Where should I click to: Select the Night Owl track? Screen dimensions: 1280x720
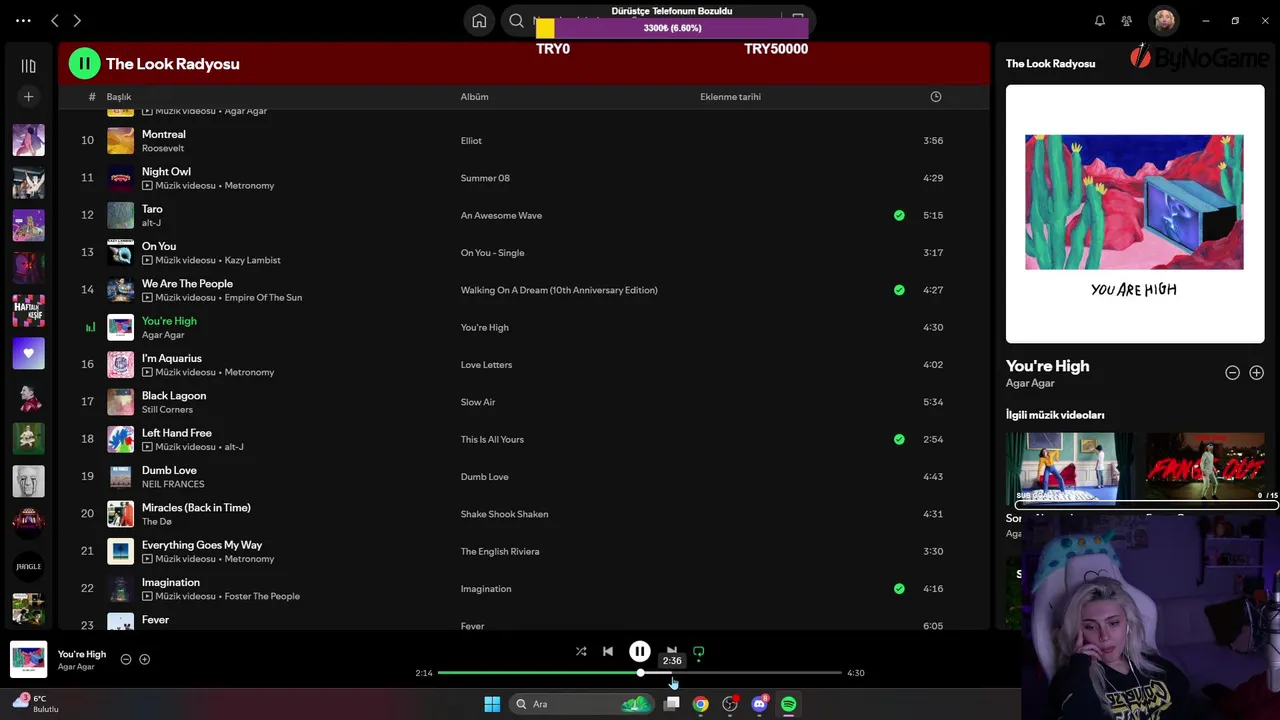[166, 171]
